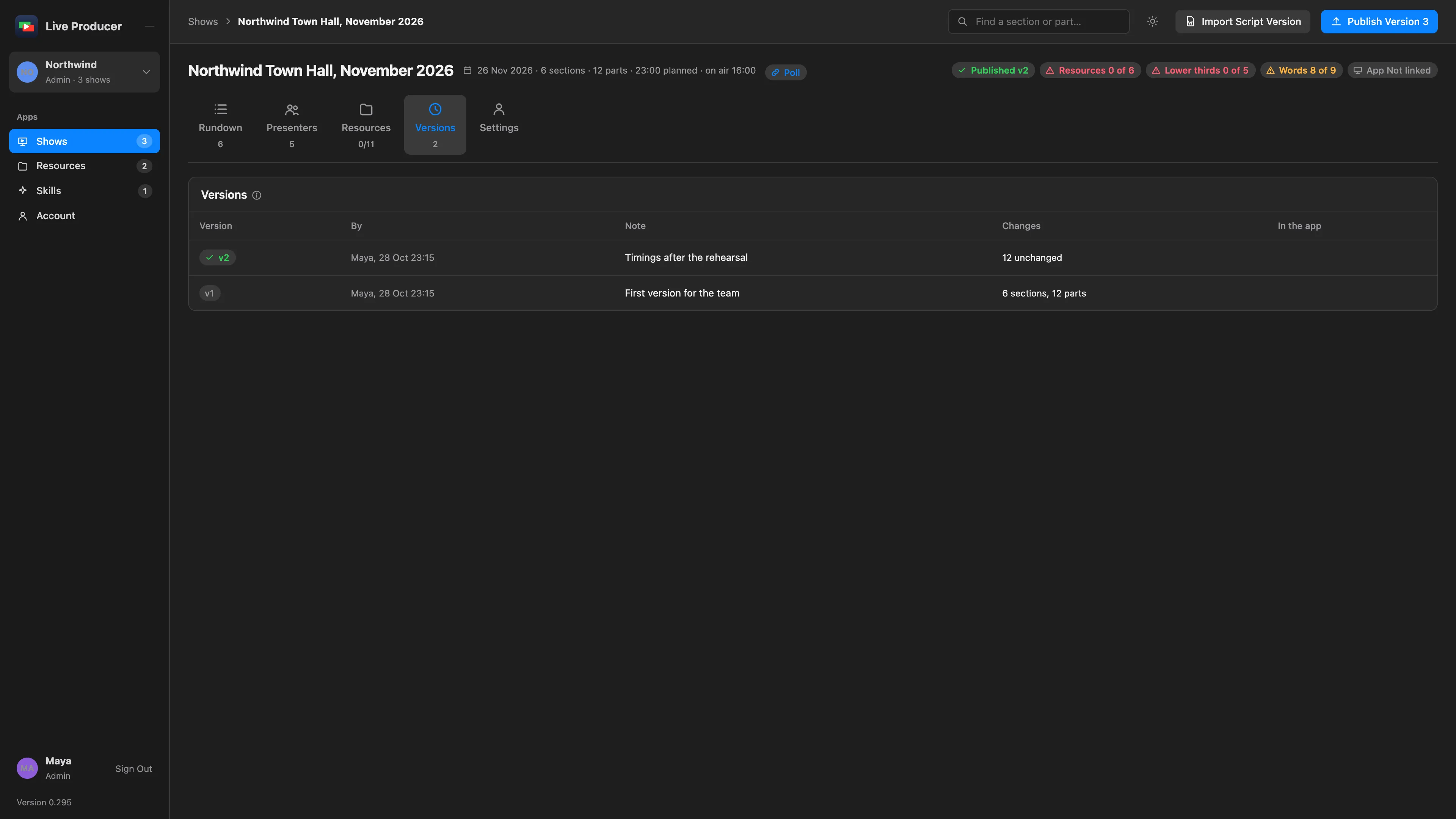Click the App Not linked badge
Screen dimensions: 1456x819
point(1392,71)
